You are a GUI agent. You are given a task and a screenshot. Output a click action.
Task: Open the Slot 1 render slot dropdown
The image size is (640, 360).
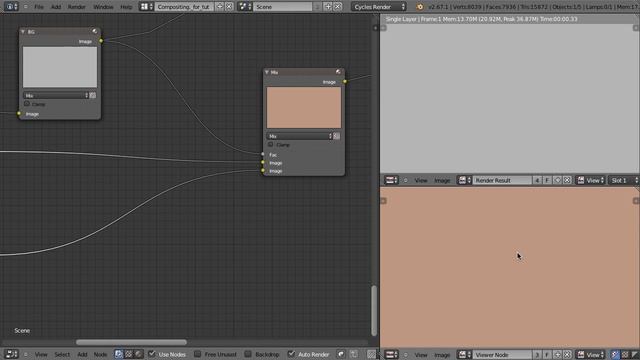[623, 180]
